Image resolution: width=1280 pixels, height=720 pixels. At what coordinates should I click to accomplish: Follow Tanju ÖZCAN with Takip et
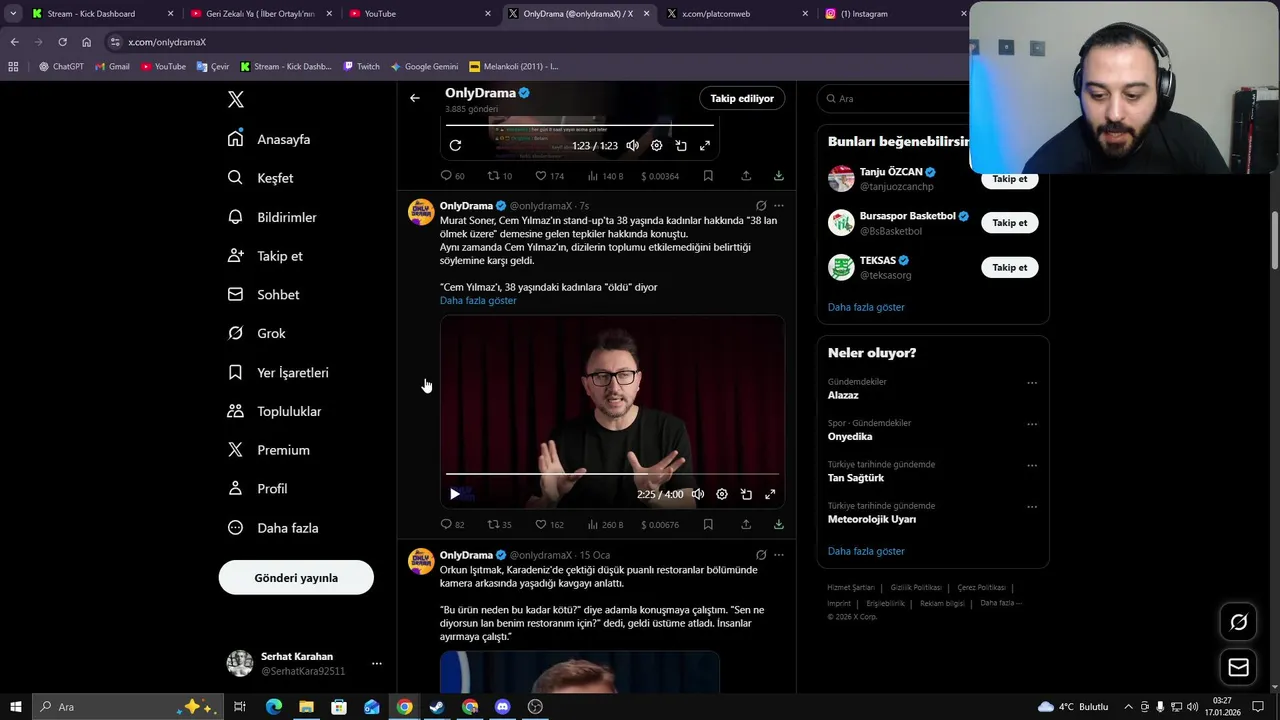pyautogui.click(x=1009, y=179)
